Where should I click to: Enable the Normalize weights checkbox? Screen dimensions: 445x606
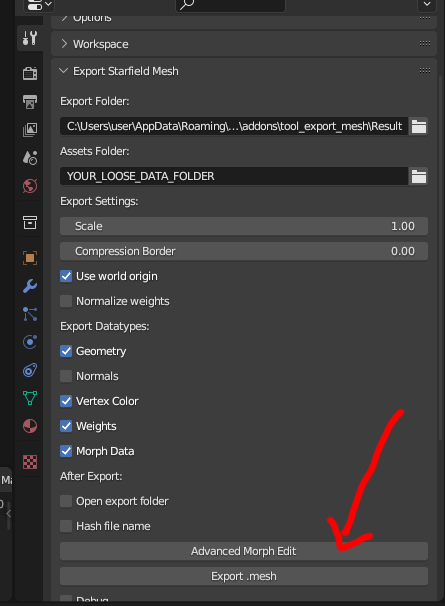tap(66, 301)
